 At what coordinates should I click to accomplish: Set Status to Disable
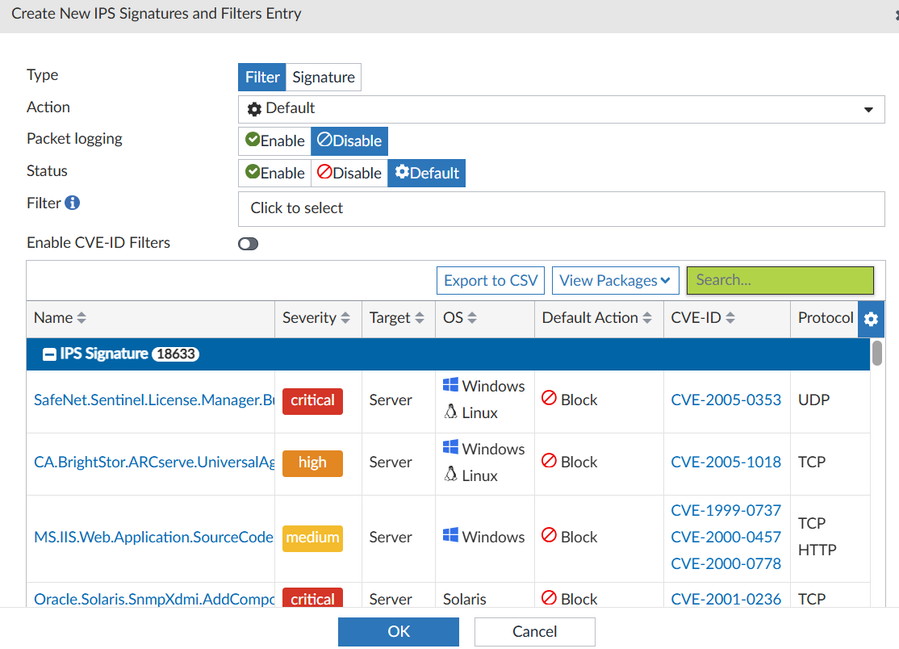click(x=349, y=173)
